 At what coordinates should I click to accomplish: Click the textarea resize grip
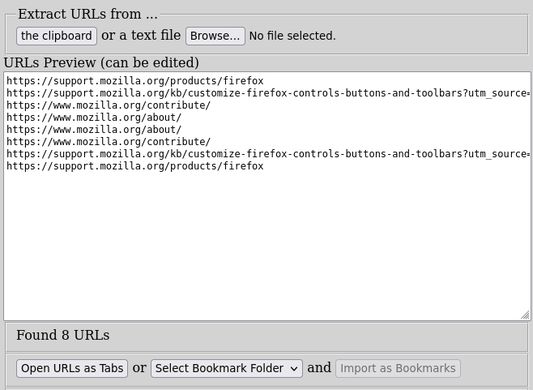point(525,315)
